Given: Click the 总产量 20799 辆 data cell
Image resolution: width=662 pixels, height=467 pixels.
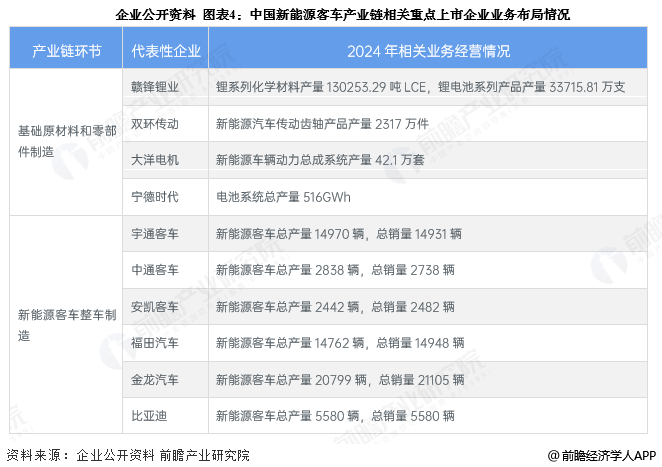Looking at the screenshot, I should click(428, 380).
